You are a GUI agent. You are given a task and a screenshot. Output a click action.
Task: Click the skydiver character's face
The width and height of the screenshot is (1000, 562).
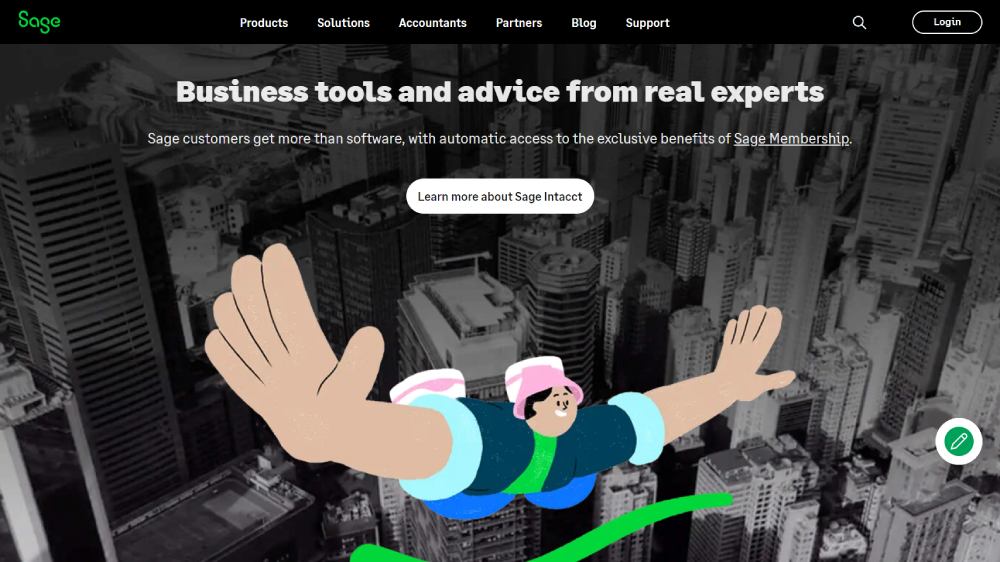click(x=553, y=408)
